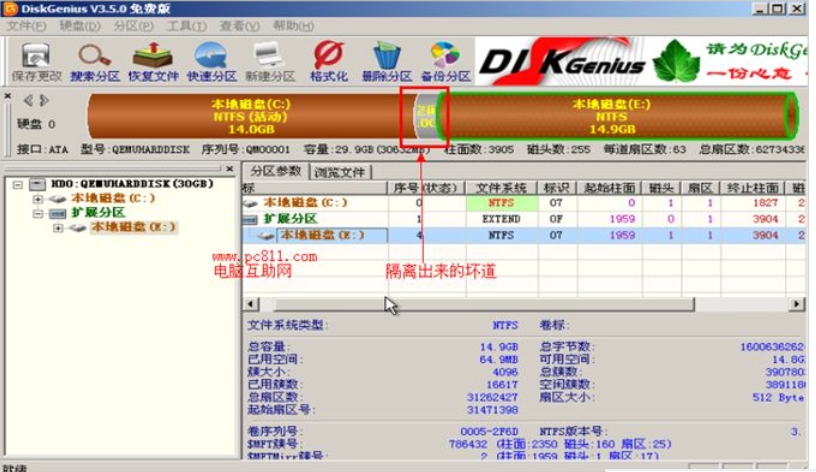Go to previous disk with left arrow
The height and width of the screenshot is (472, 816).
point(28,100)
